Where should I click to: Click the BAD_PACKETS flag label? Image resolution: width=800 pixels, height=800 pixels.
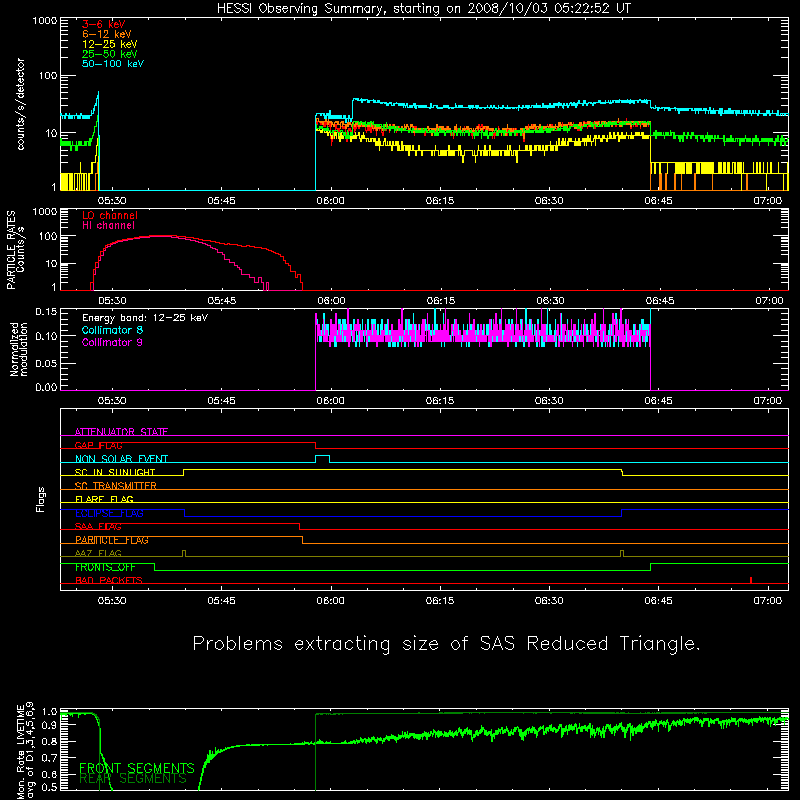tap(109, 581)
